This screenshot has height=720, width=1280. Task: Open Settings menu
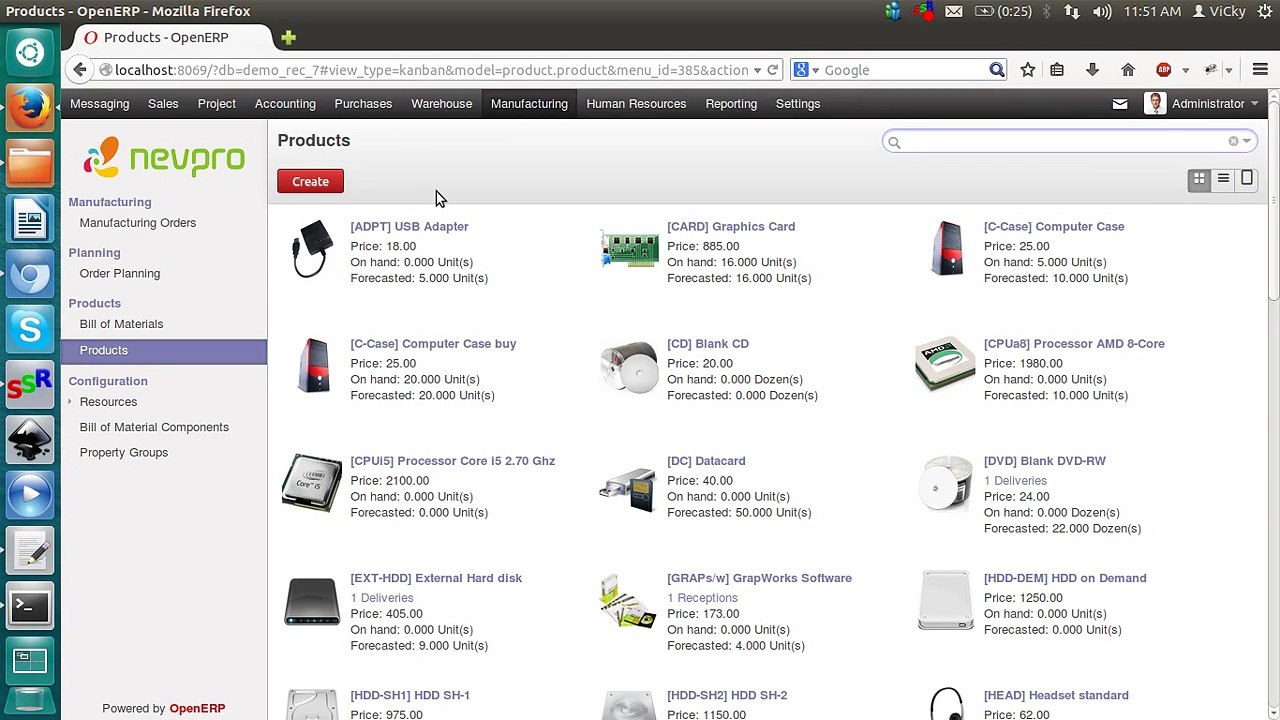pyautogui.click(x=798, y=104)
